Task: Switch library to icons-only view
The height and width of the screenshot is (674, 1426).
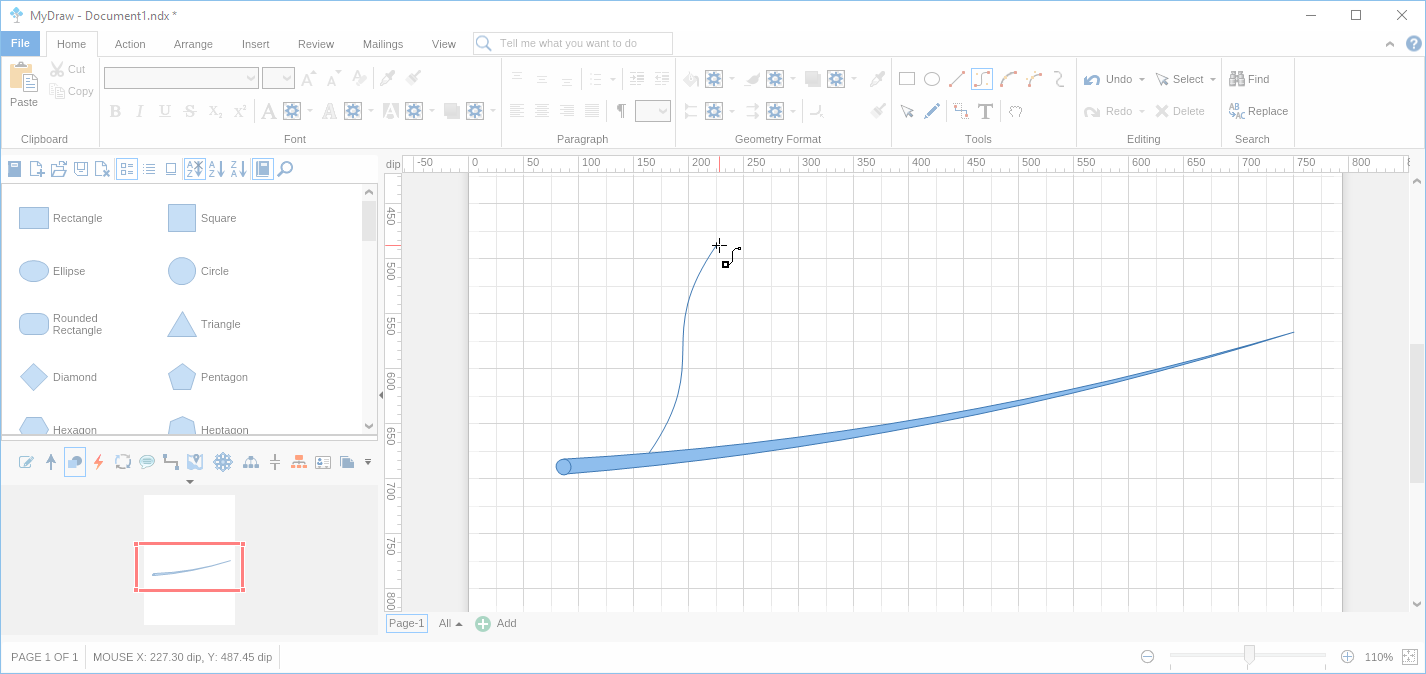Action: click(171, 169)
